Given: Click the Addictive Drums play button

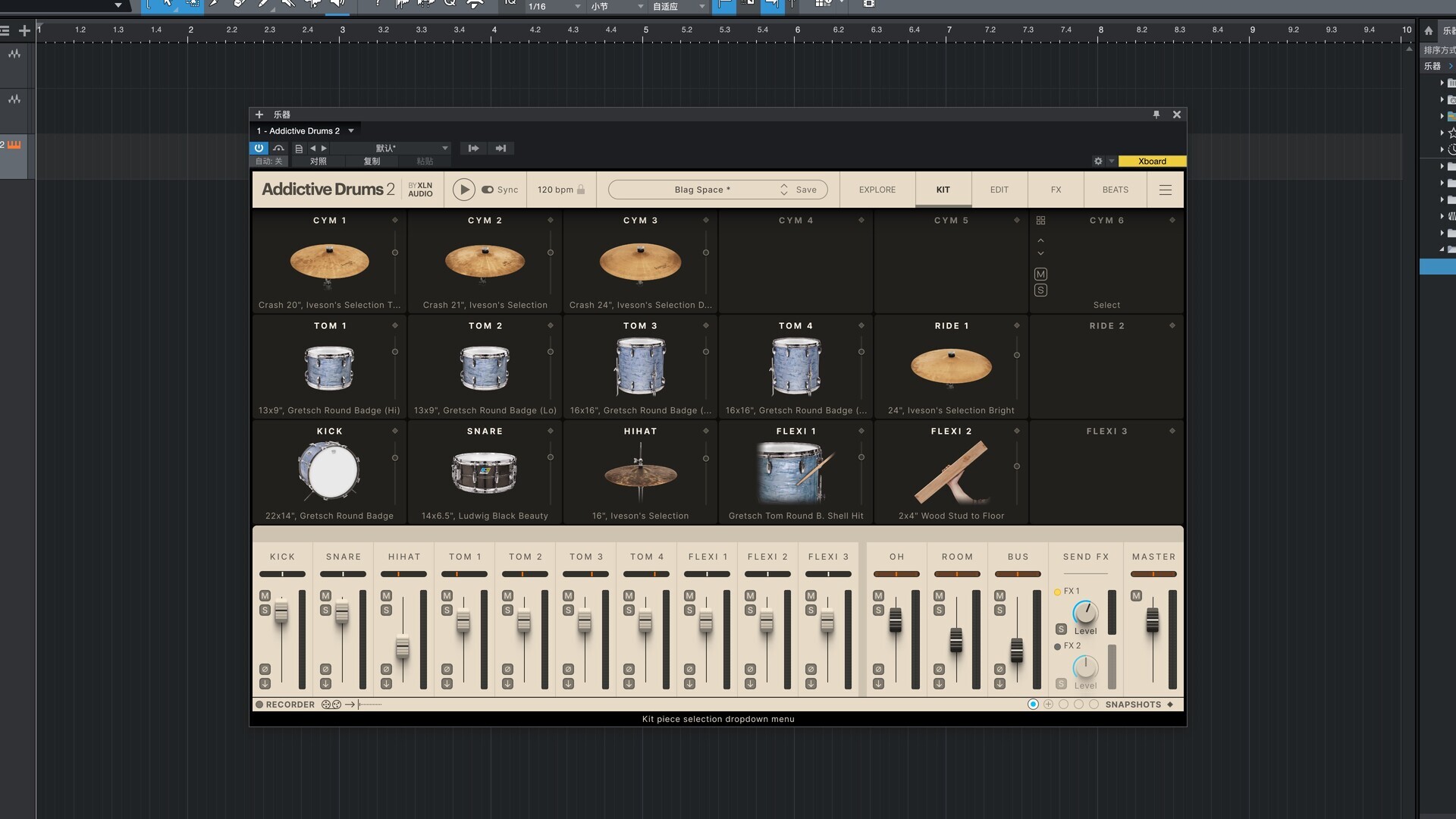Looking at the screenshot, I should tap(463, 190).
